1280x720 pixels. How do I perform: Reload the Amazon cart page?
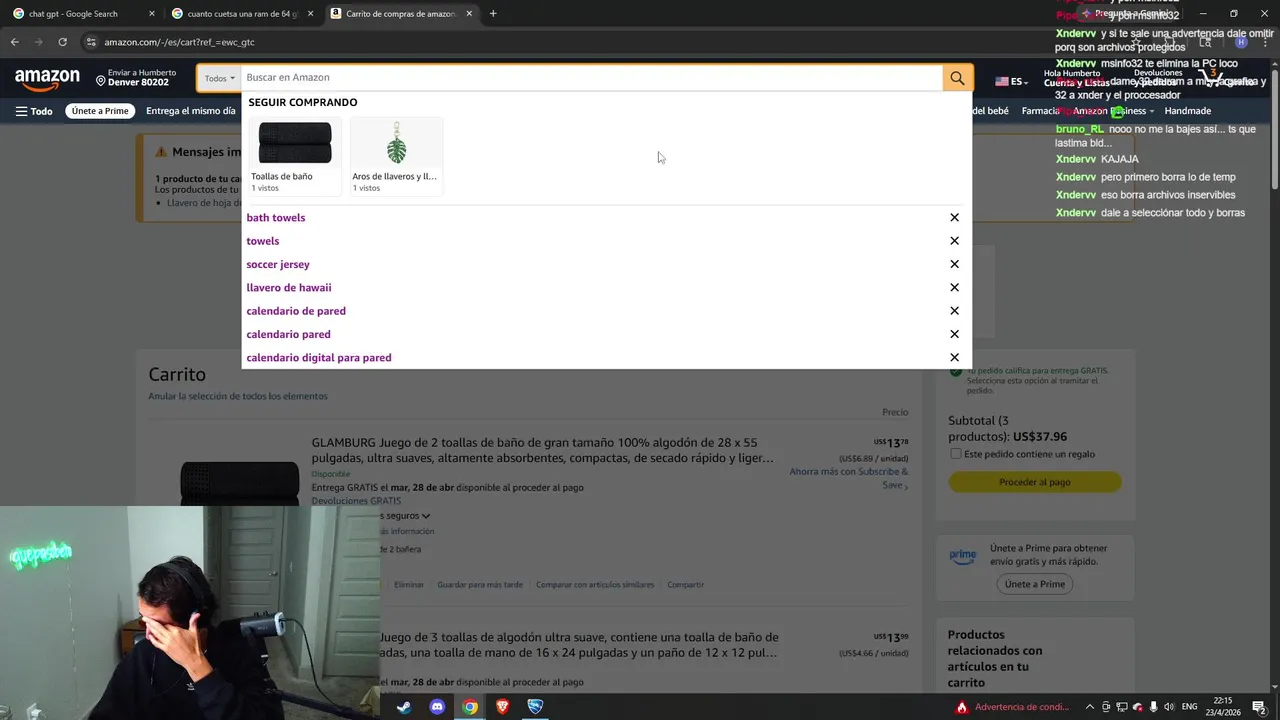pos(62,42)
